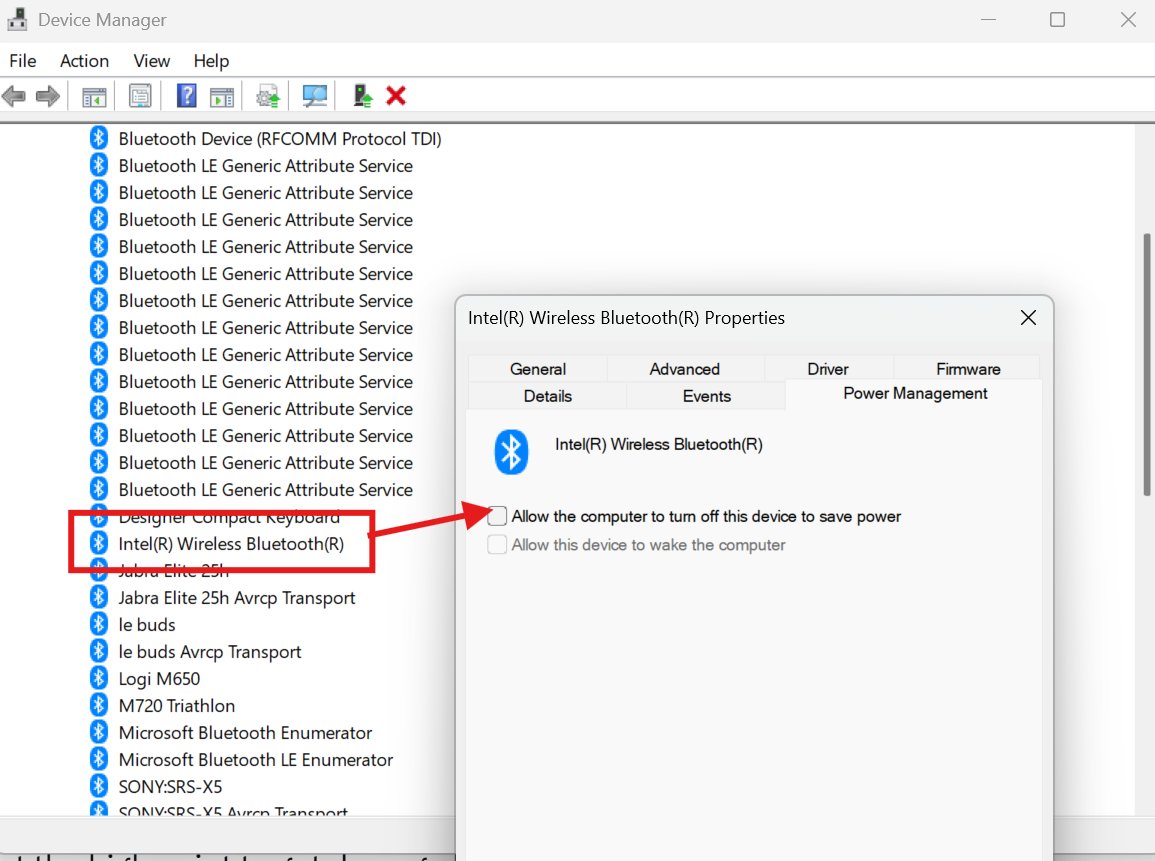This screenshot has height=861, width=1155.
Task: Open the Action menu
Action: [x=85, y=61]
